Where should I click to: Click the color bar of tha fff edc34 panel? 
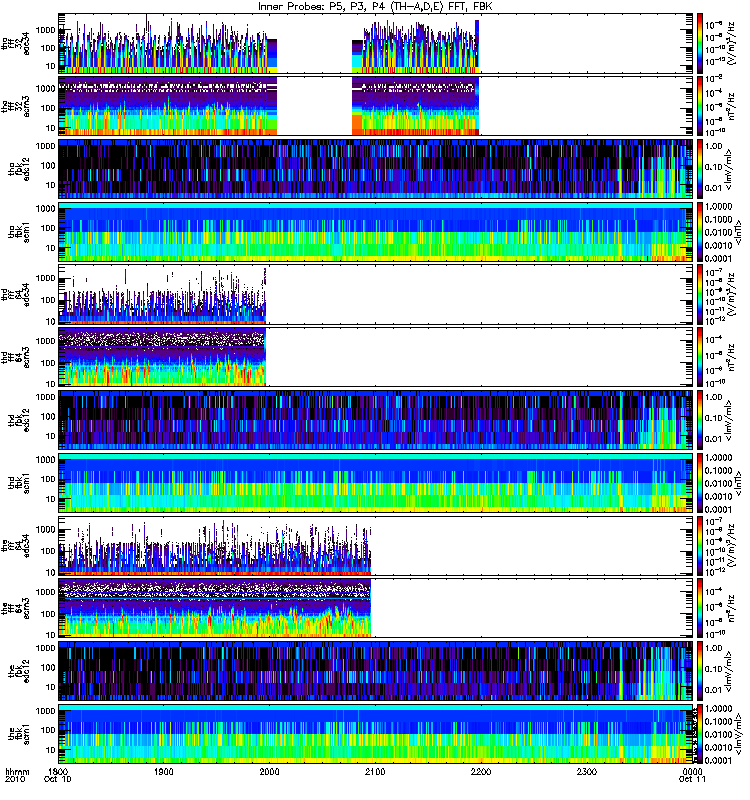(x=700, y=43)
